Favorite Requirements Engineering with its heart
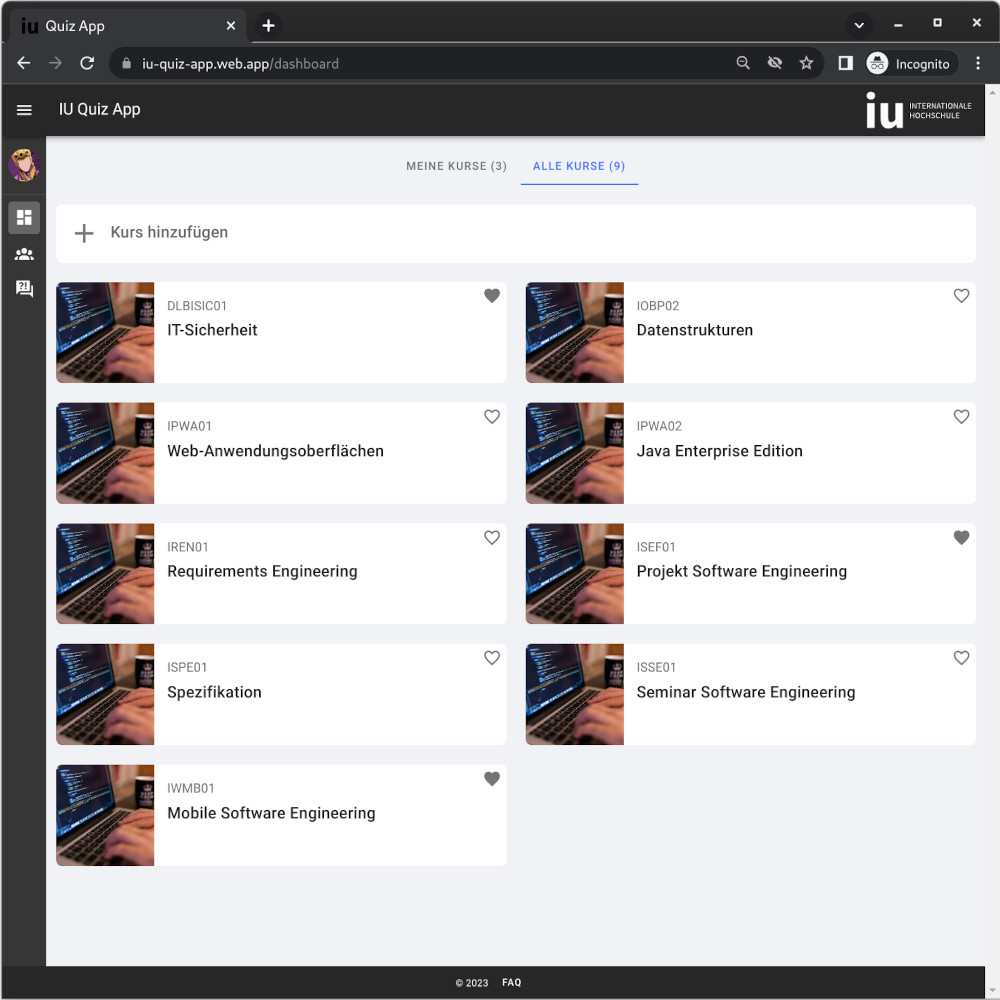The width and height of the screenshot is (1000, 1000). 492,538
